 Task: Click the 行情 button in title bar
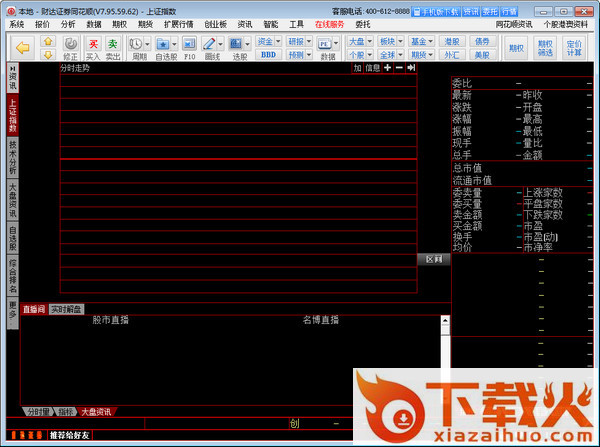509,12
